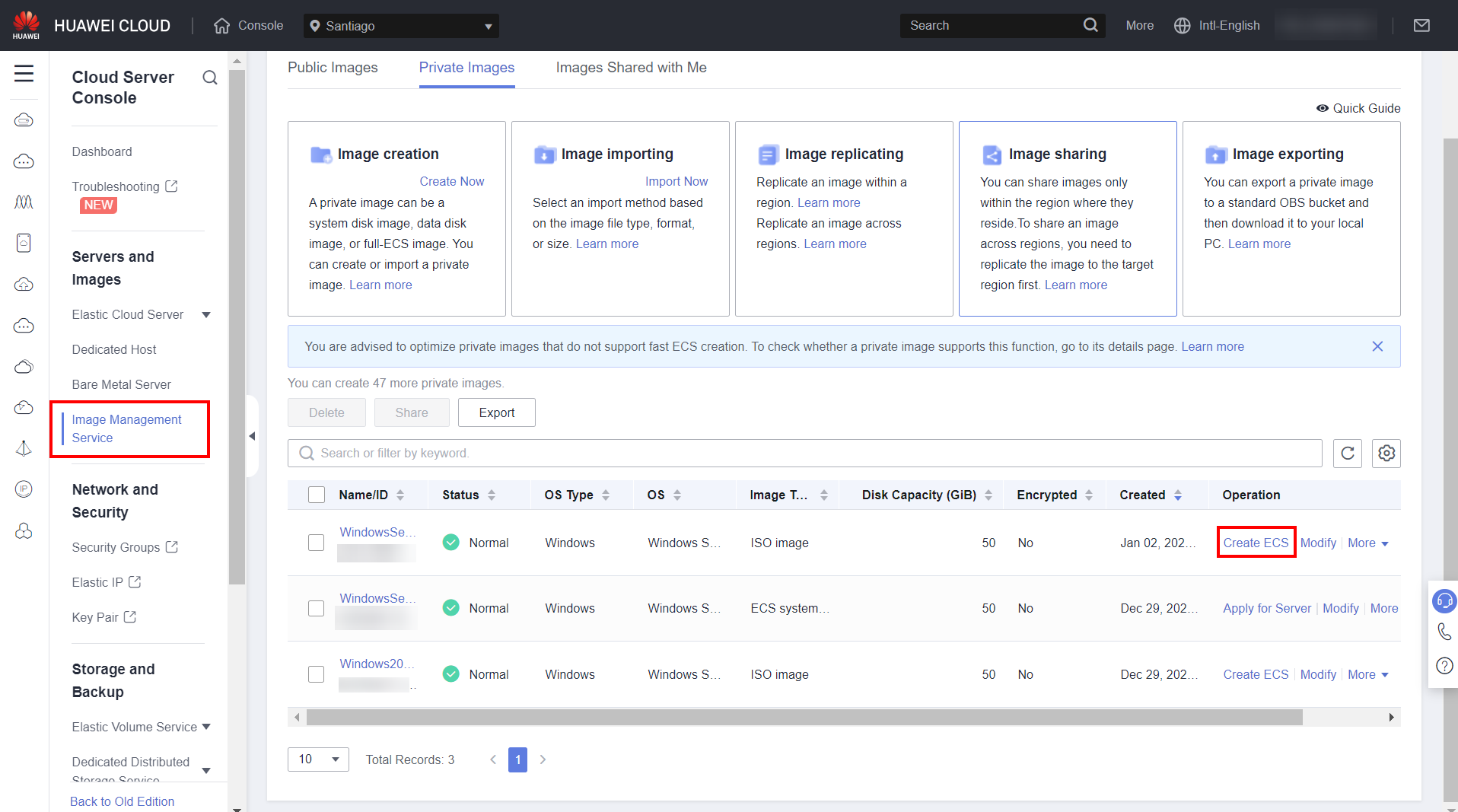Open table settings gear icon

[1386, 454]
